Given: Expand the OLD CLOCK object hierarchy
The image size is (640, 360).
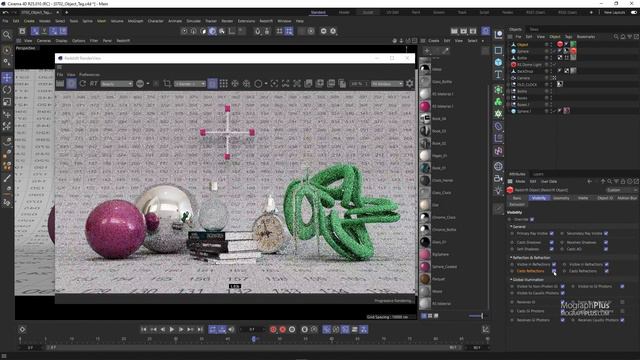Looking at the screenshot, I should pos(509,84).
